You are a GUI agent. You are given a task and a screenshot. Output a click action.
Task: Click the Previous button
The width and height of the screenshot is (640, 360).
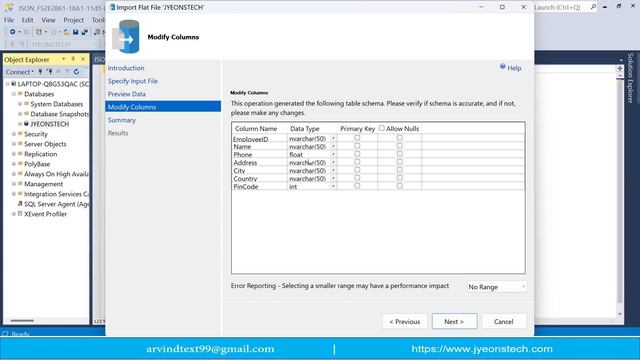pos(404,321)
